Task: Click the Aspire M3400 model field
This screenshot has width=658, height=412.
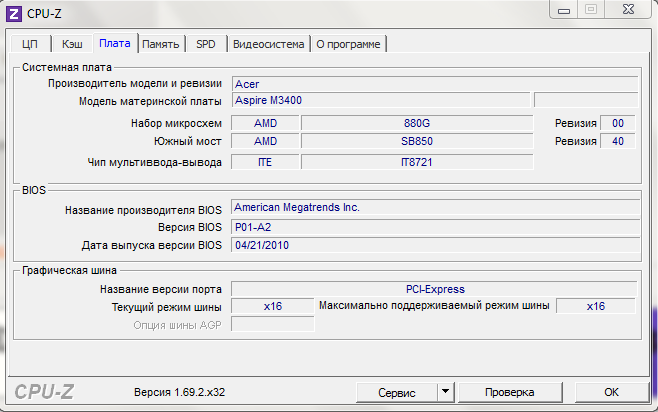Action: pyautogui.click(x=381, y=100)
